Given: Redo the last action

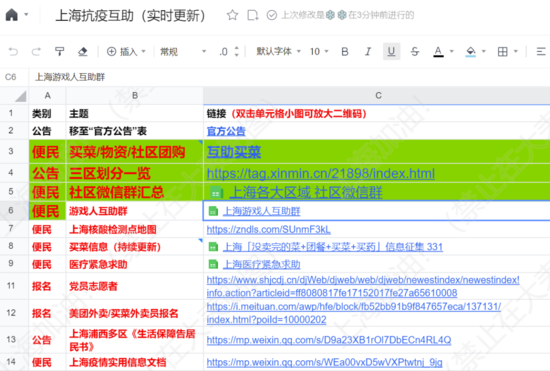Looking at the screenshot, I should pyautogui.click(x=36, y=52).
